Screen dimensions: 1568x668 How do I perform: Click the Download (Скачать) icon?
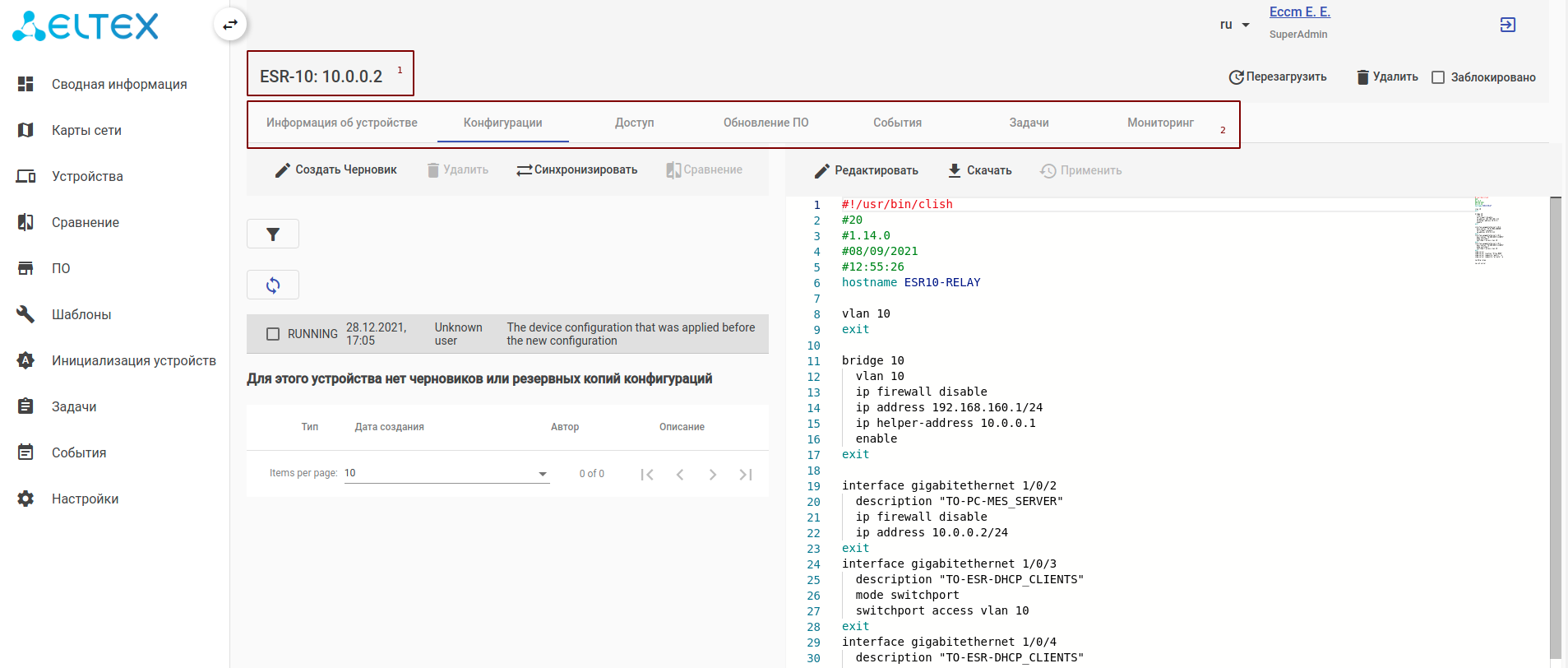(x=954, y=170)
